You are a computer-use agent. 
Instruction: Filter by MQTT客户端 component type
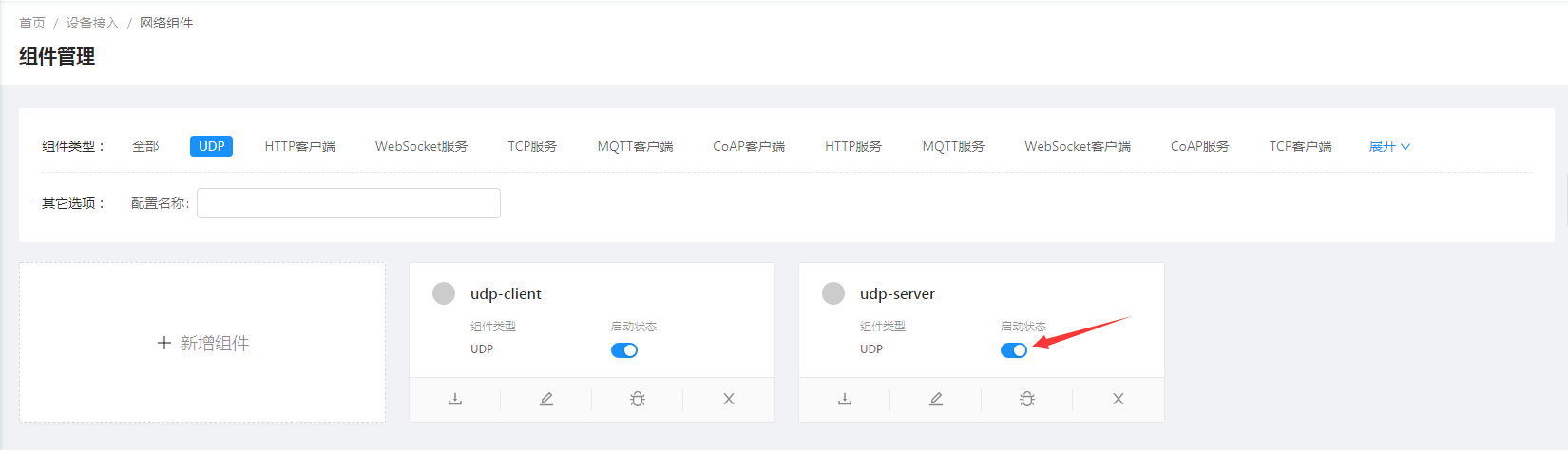tap(635, 146)
